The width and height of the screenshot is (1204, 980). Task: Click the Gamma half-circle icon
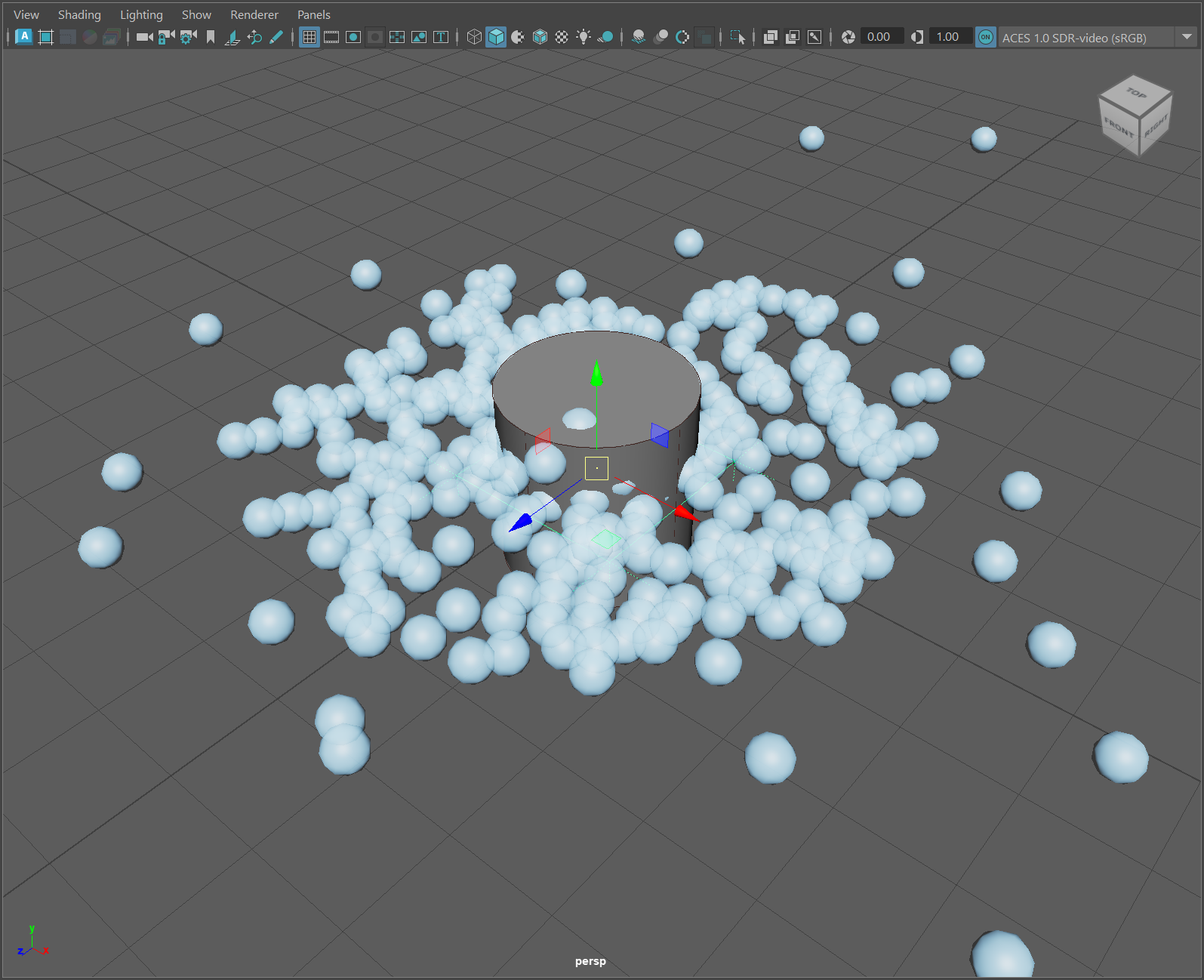coord(917,37)
